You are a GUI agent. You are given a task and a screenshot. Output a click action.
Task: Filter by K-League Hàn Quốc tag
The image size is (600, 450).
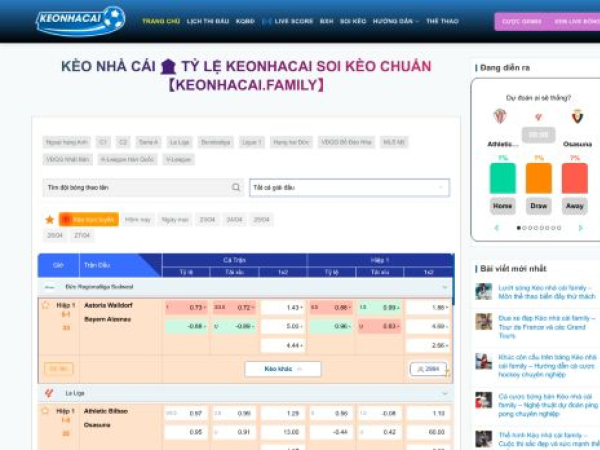coord(127,160)
